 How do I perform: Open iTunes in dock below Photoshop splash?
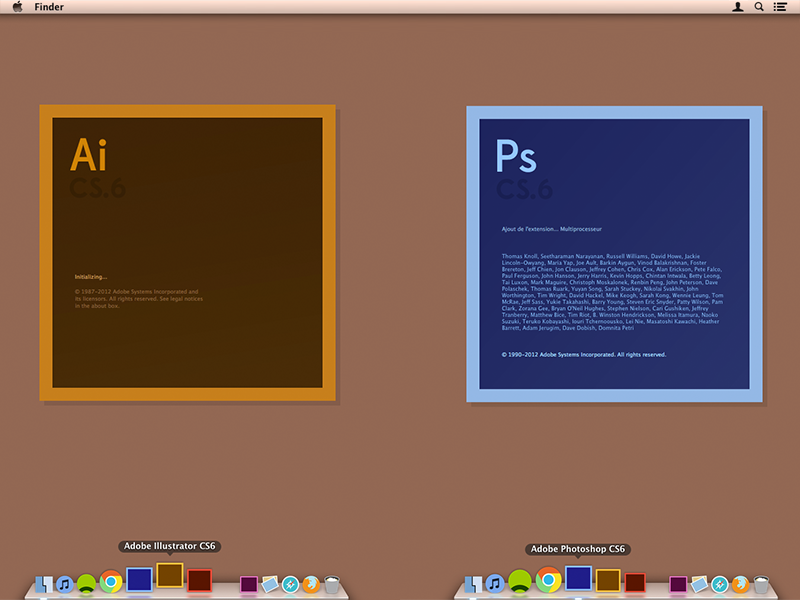[x=494, y=583]
